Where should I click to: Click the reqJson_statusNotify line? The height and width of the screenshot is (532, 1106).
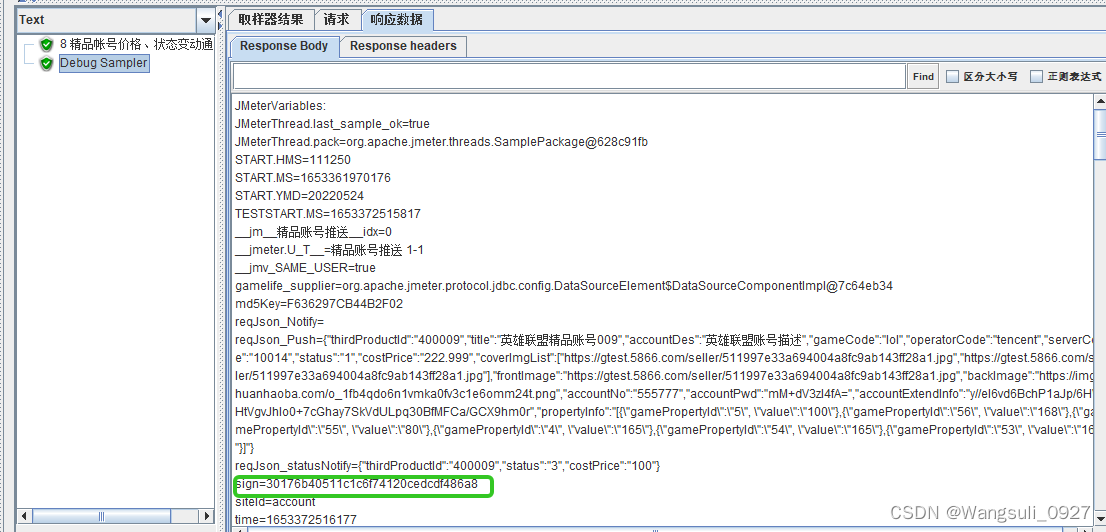447,466
